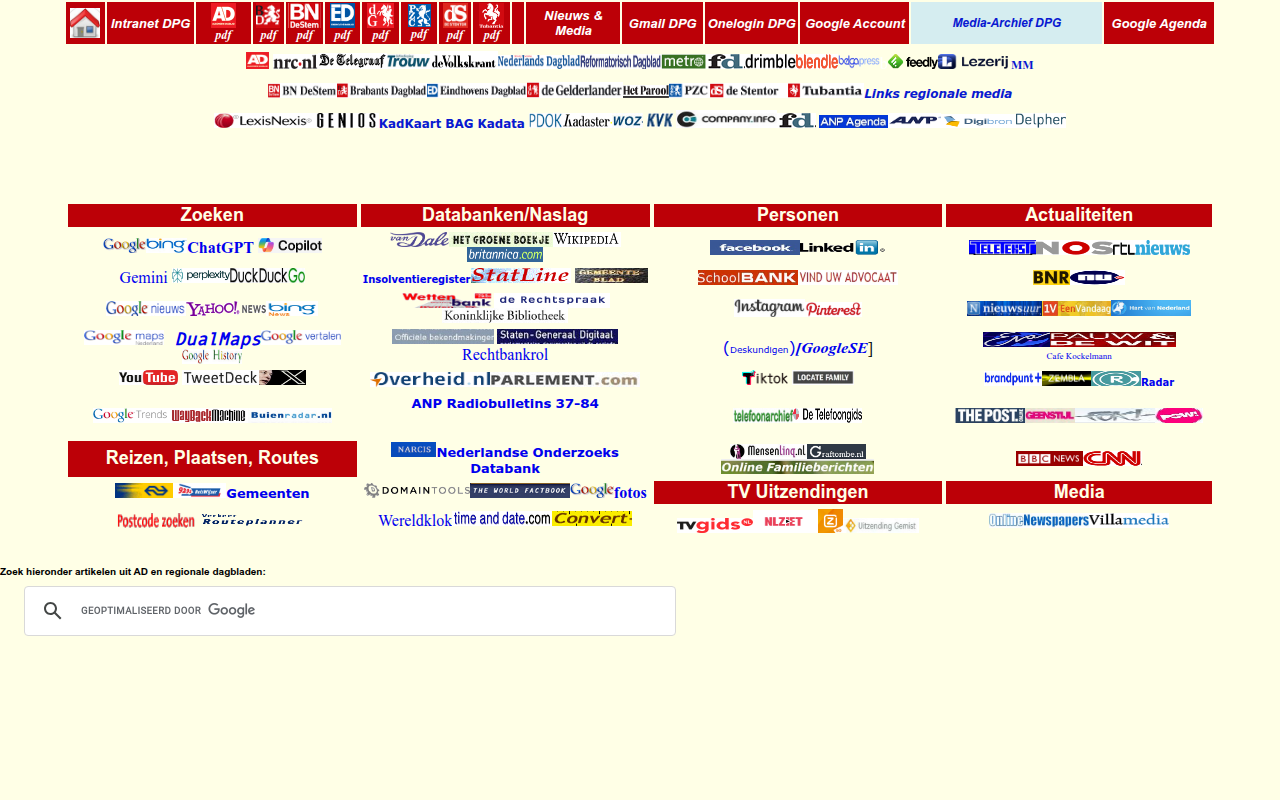The image size is (1280, 800).
Task: Click the Wereldklok link
Action: 415,520
